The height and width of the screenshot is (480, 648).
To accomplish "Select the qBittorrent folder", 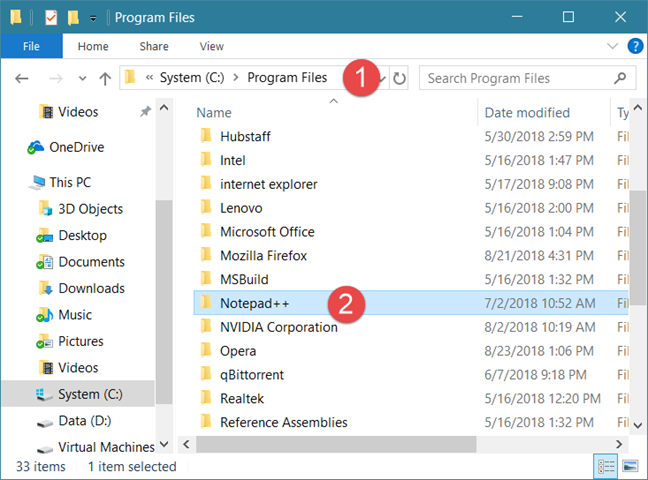I will pyautogui.click(x=411, y=375).
